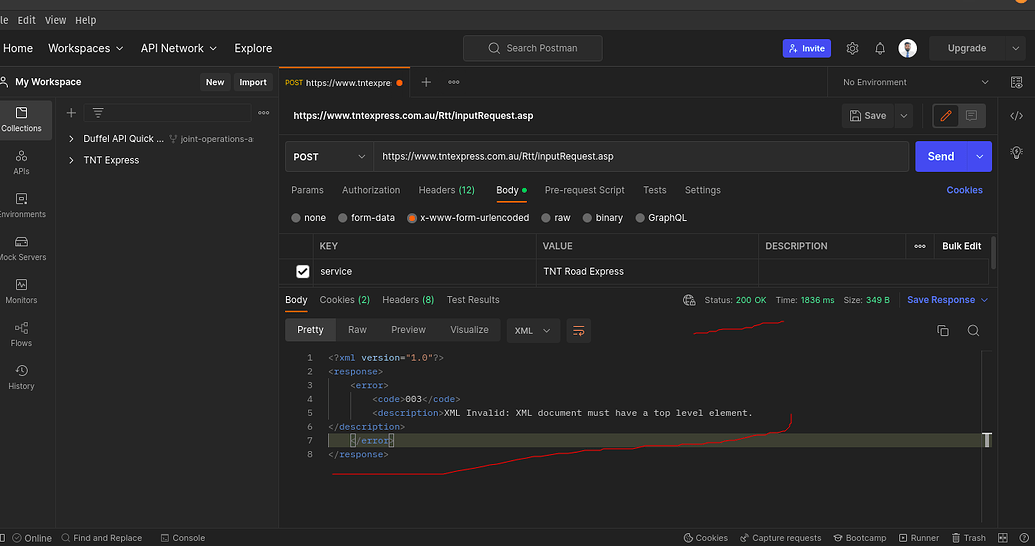Open the Settings gear icon in header

click(852, 48)
